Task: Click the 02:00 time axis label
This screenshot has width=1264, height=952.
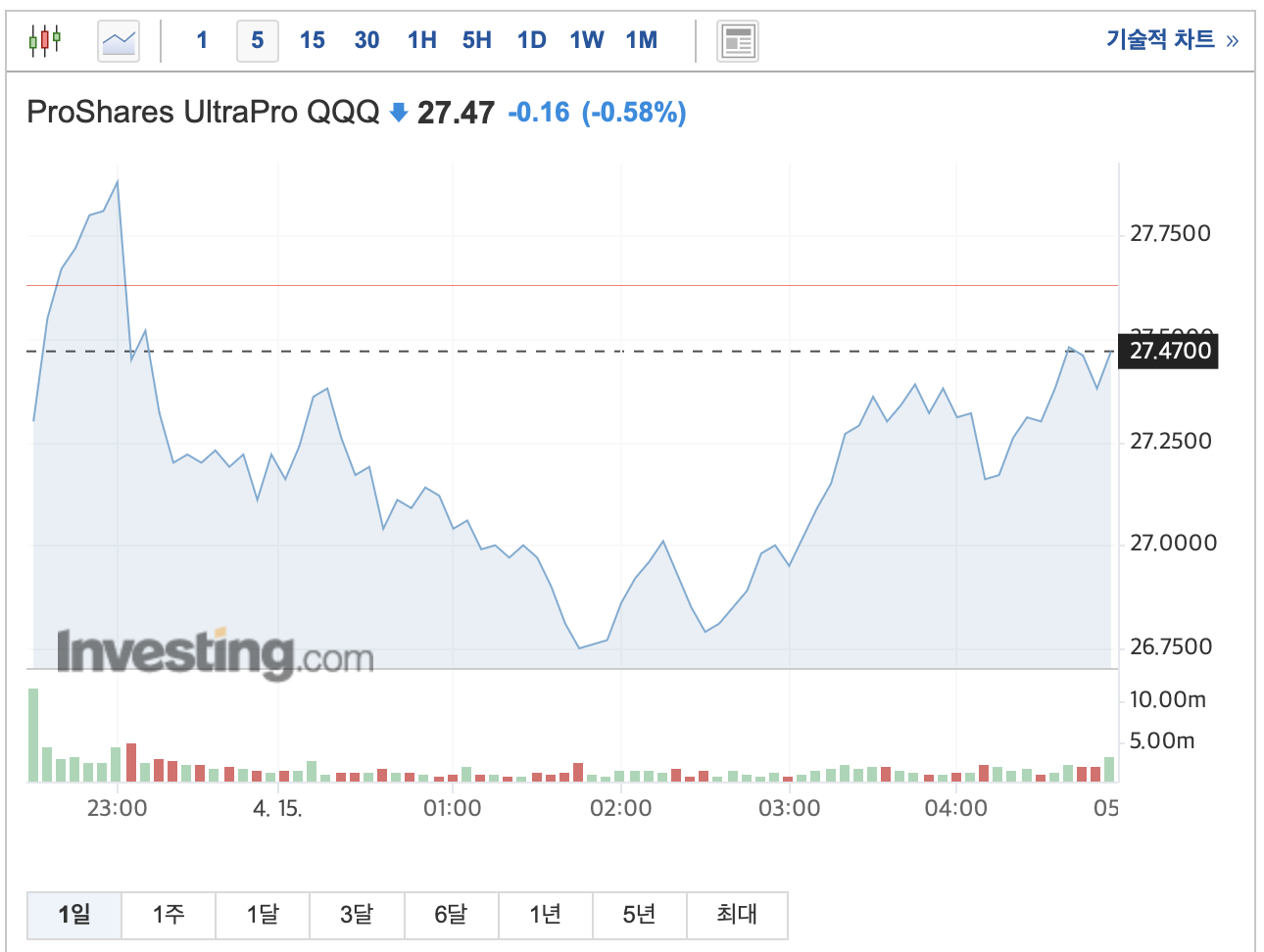Action: 621,809
